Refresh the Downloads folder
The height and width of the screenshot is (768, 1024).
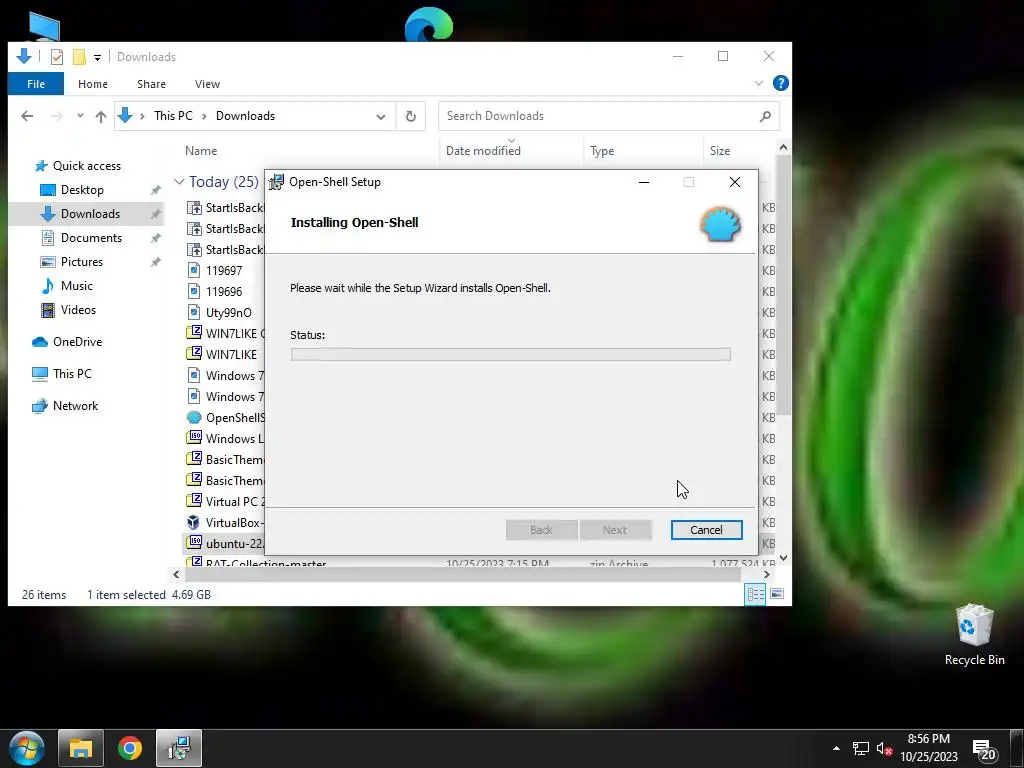point(410,116)
